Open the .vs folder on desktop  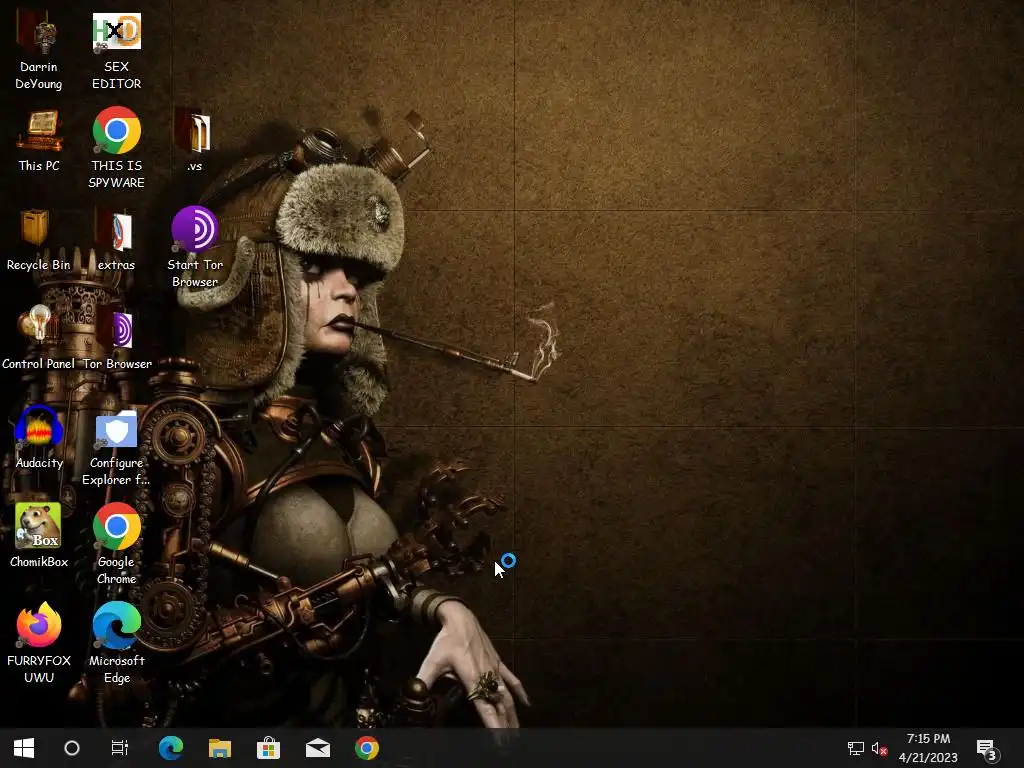(x=194, y=141)
